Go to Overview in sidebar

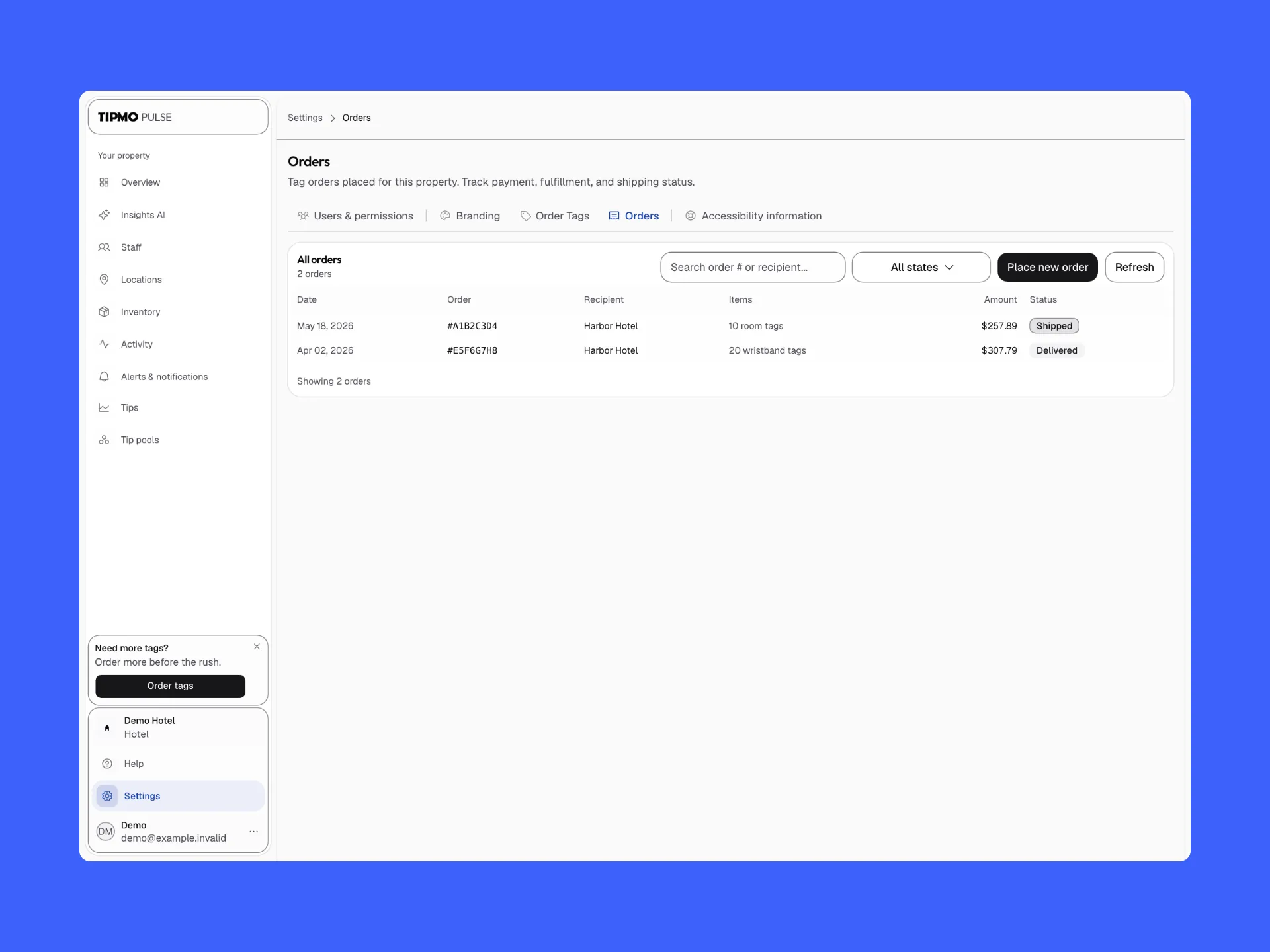[x=177, y=182]
